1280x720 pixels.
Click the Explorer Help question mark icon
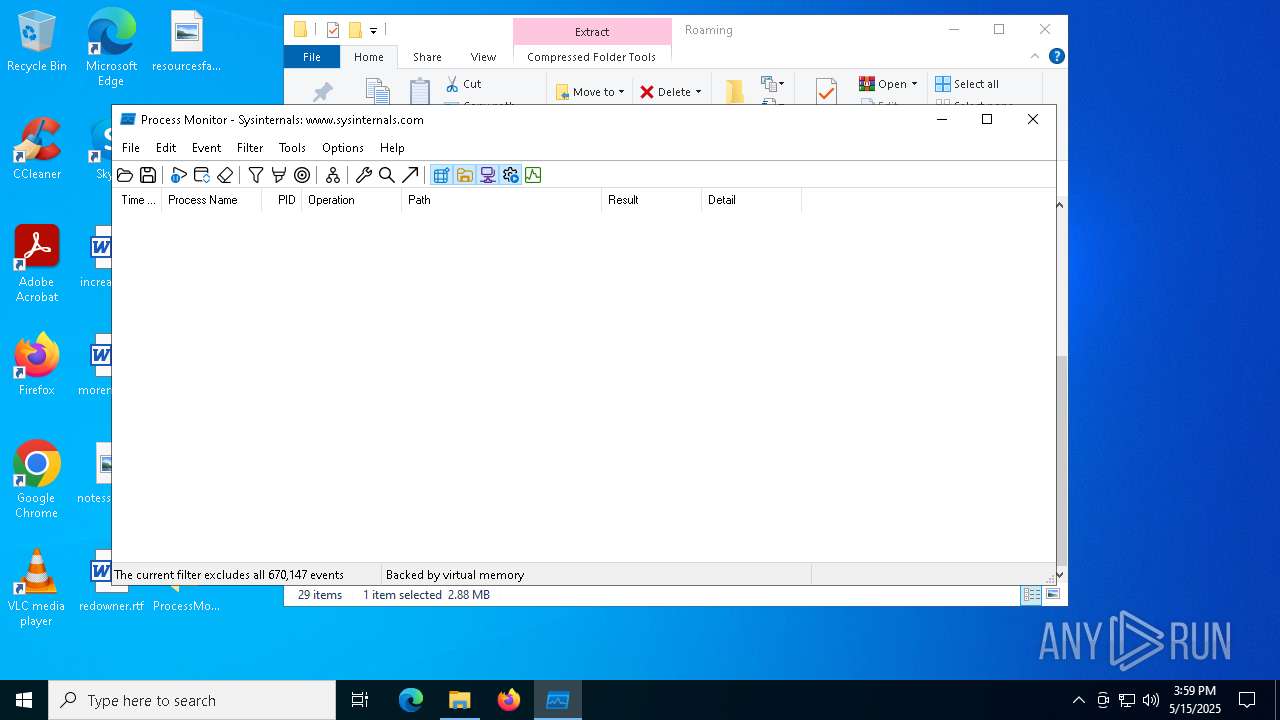pyautogui.click(x=1056, y=57)
